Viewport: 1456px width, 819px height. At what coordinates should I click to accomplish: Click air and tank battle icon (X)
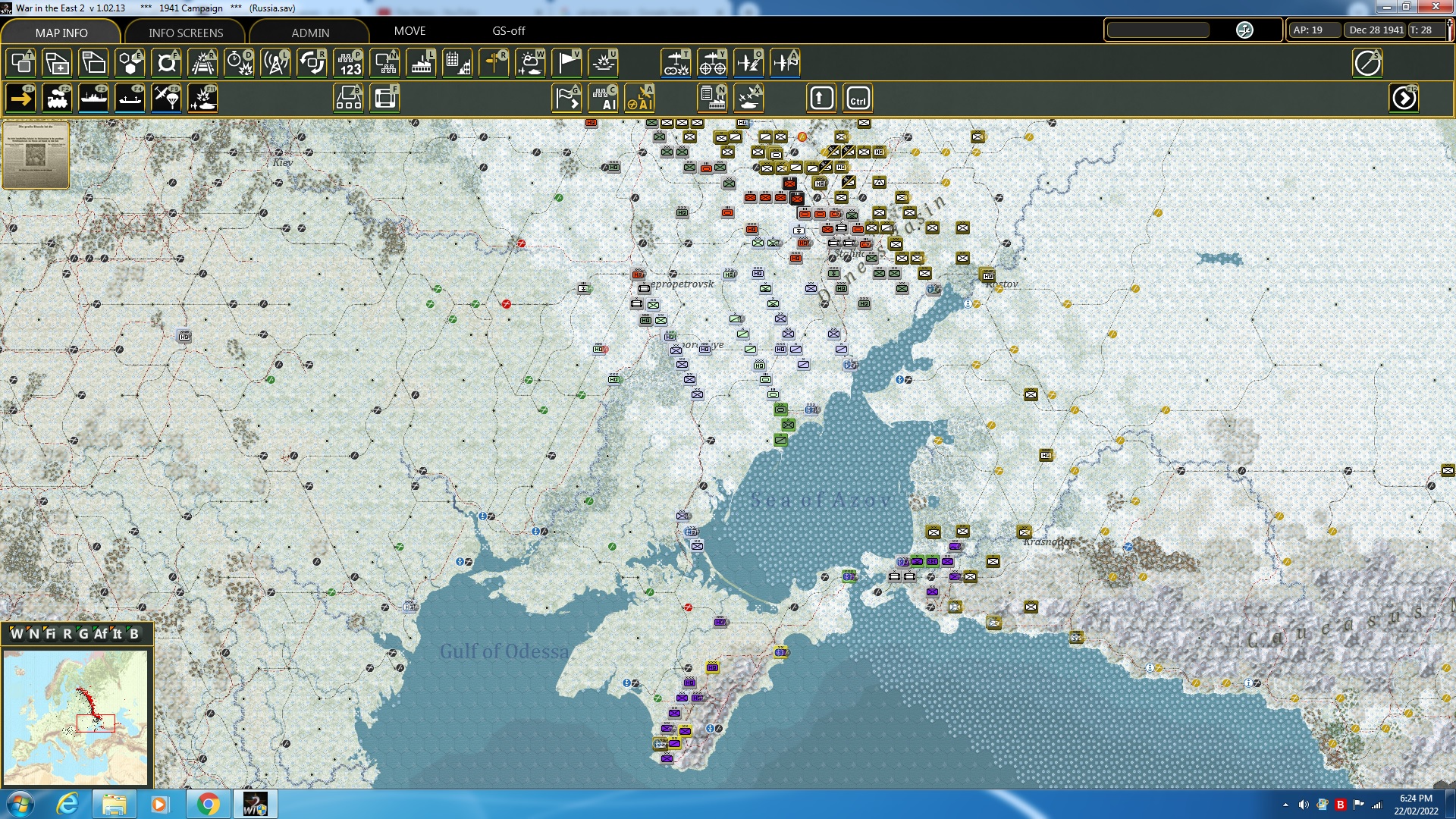pyautogui.click(x=748, y=99)
